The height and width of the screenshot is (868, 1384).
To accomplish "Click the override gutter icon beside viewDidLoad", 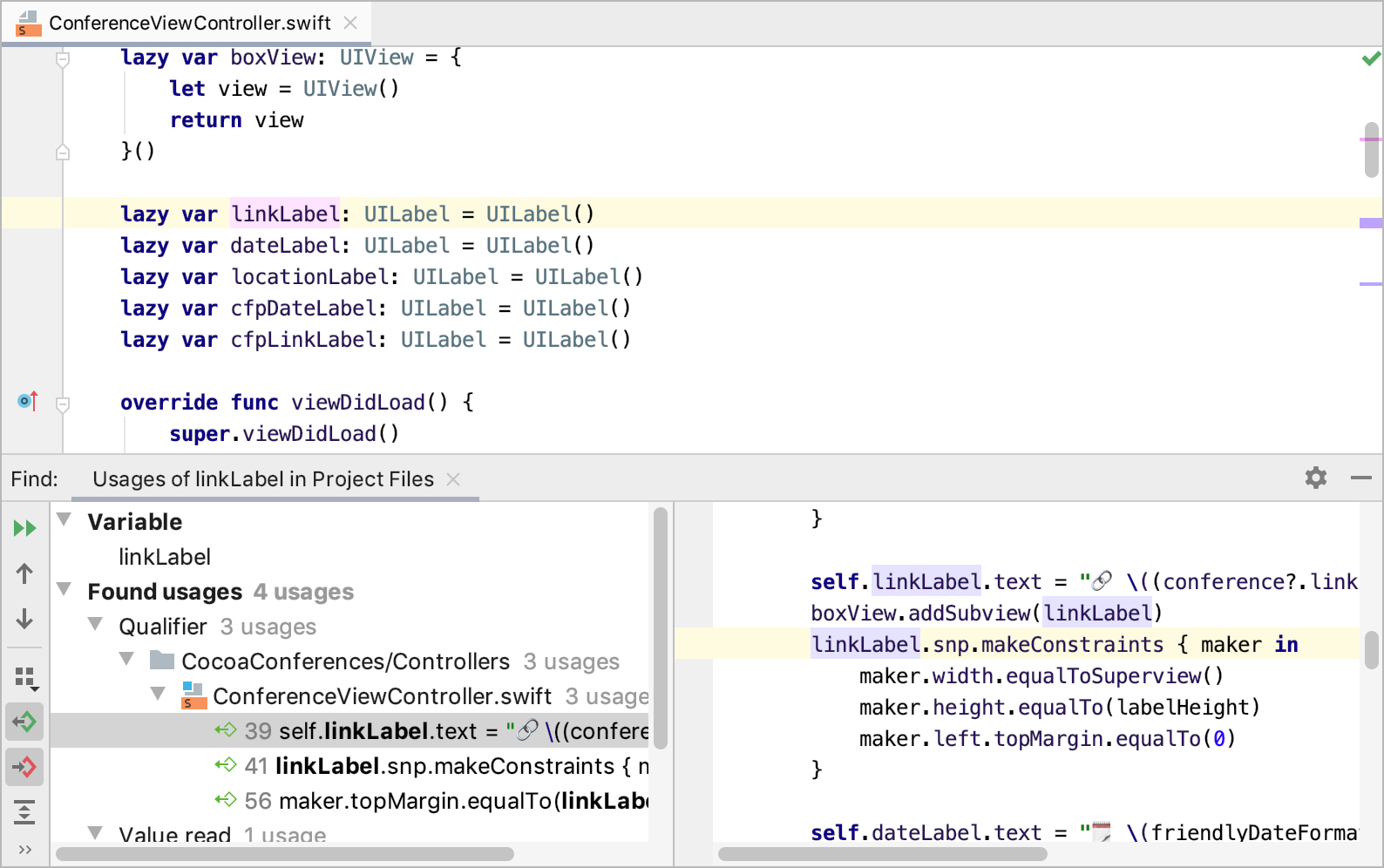I will pos(28,401).
